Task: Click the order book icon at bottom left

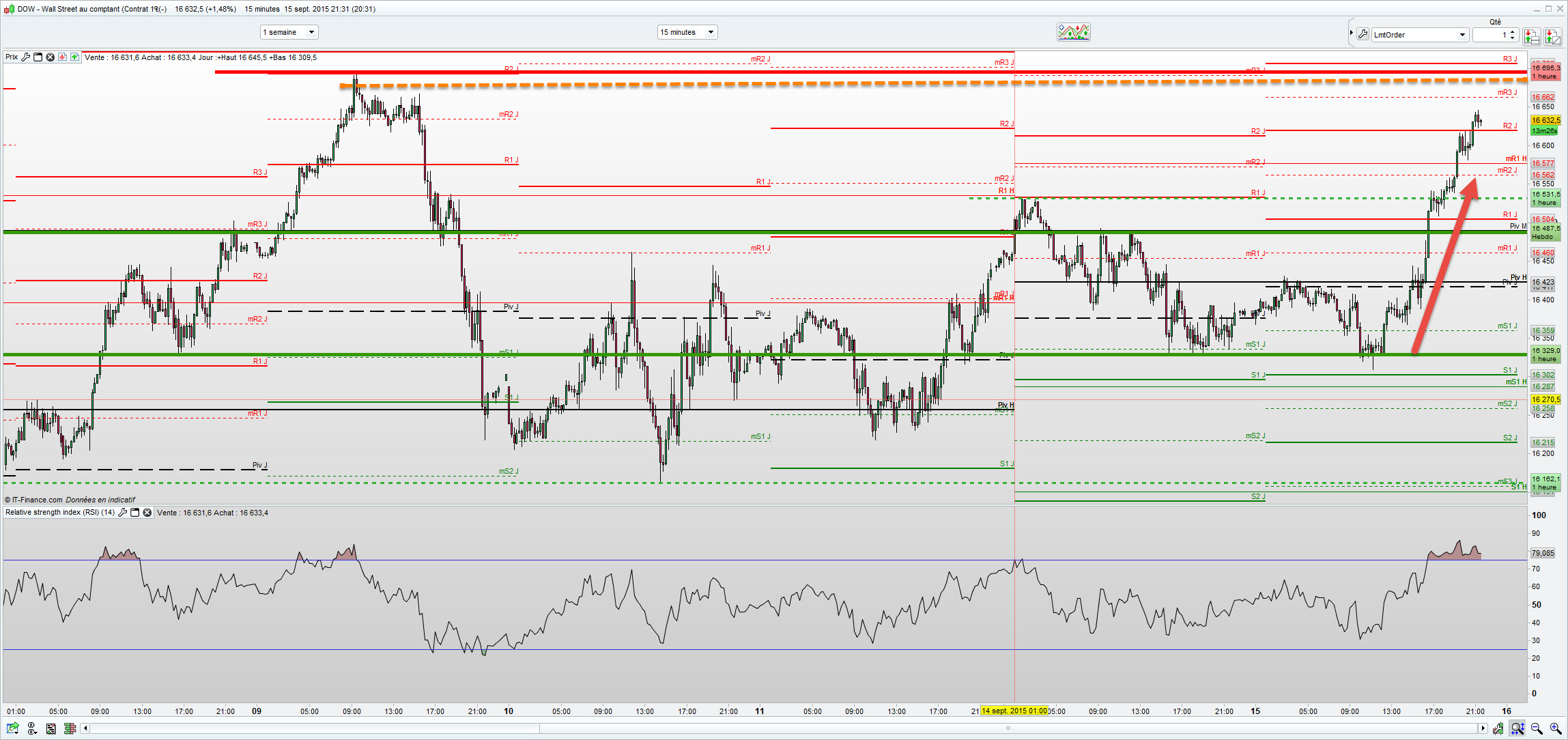Action: tap(69, 728)
